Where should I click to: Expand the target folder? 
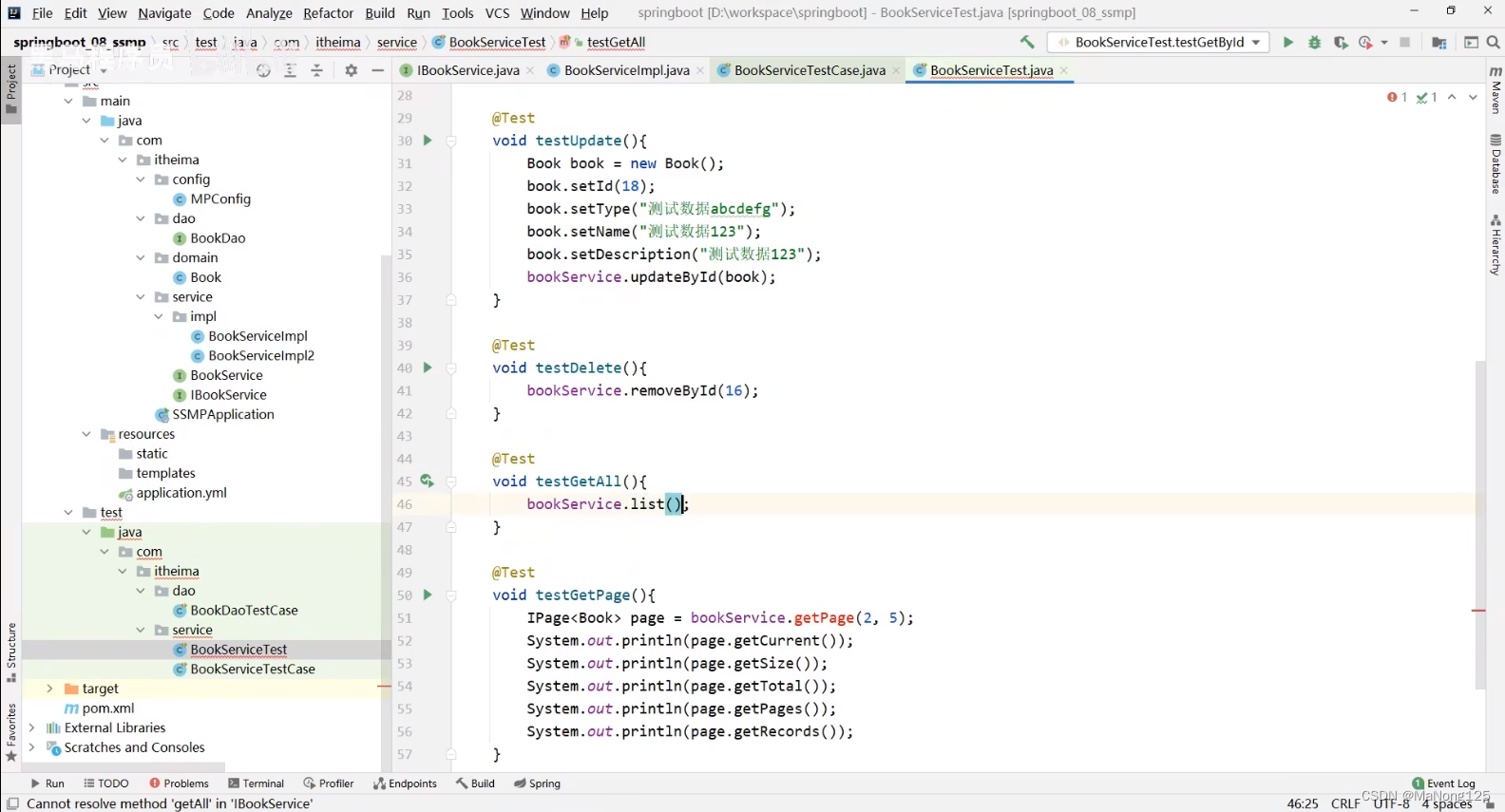(50, 689)
